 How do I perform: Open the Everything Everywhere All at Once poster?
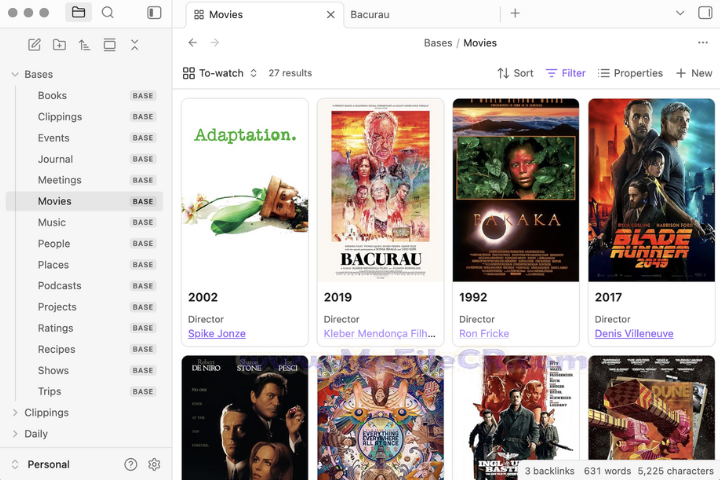(x=380, y=418)
